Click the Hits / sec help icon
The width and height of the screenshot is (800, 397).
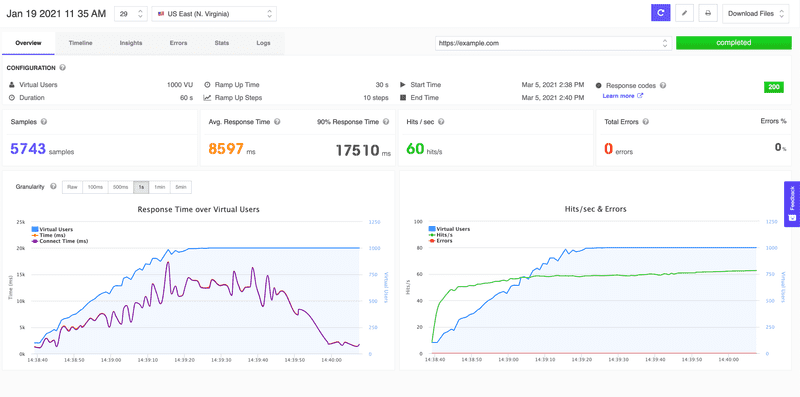pyautogui.click(x=441, y=121)
